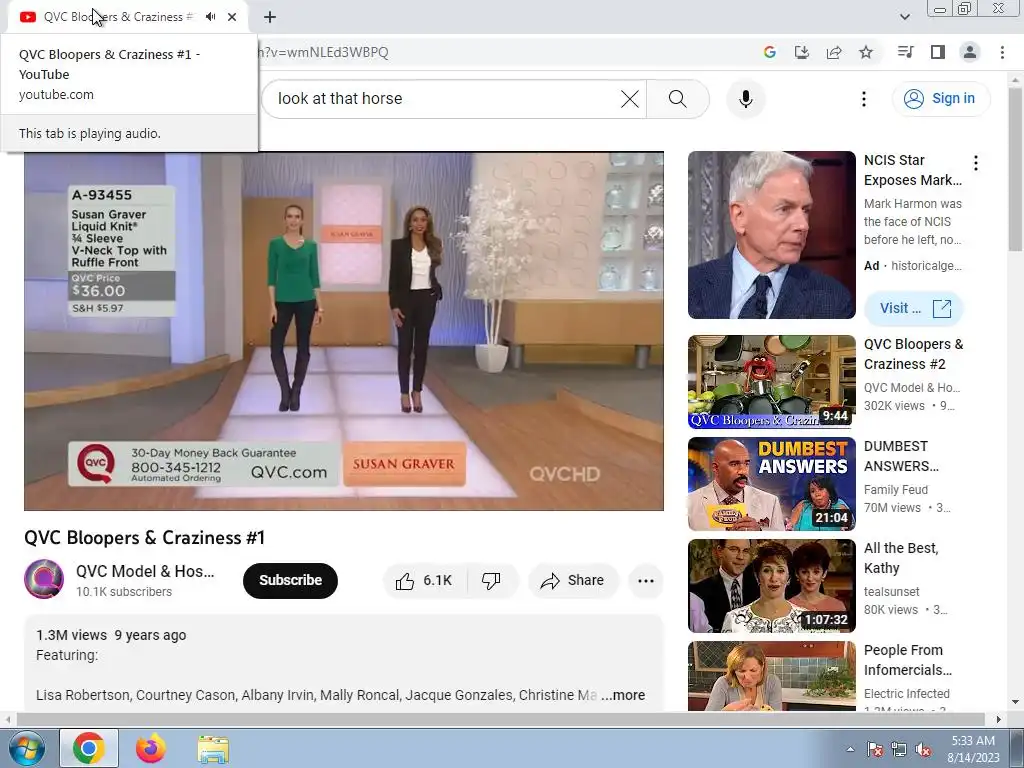
Task: Visit the advertiser site button
Action: [x=914, y=308]
